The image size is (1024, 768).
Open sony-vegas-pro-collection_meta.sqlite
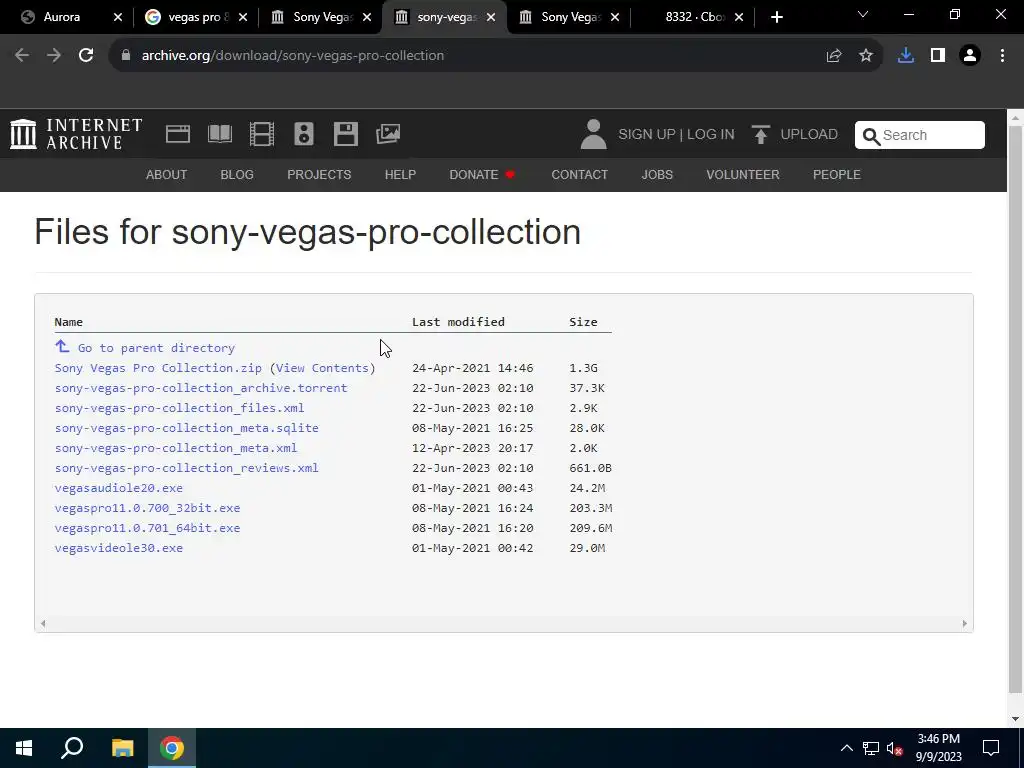[x=187, y=428]
